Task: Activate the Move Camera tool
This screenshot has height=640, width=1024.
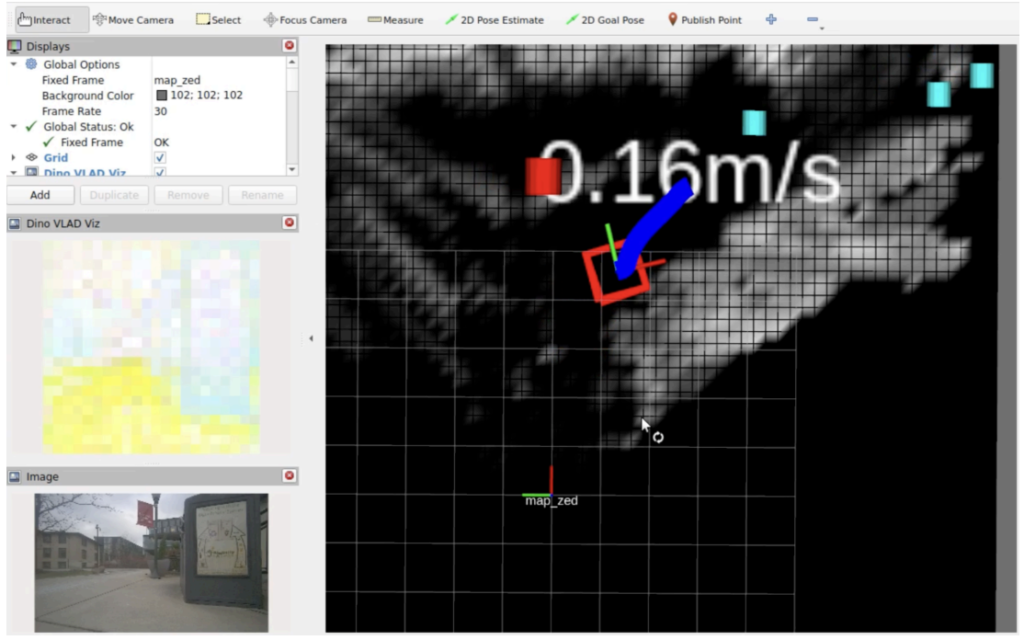Action: click(x=133, y=20)
